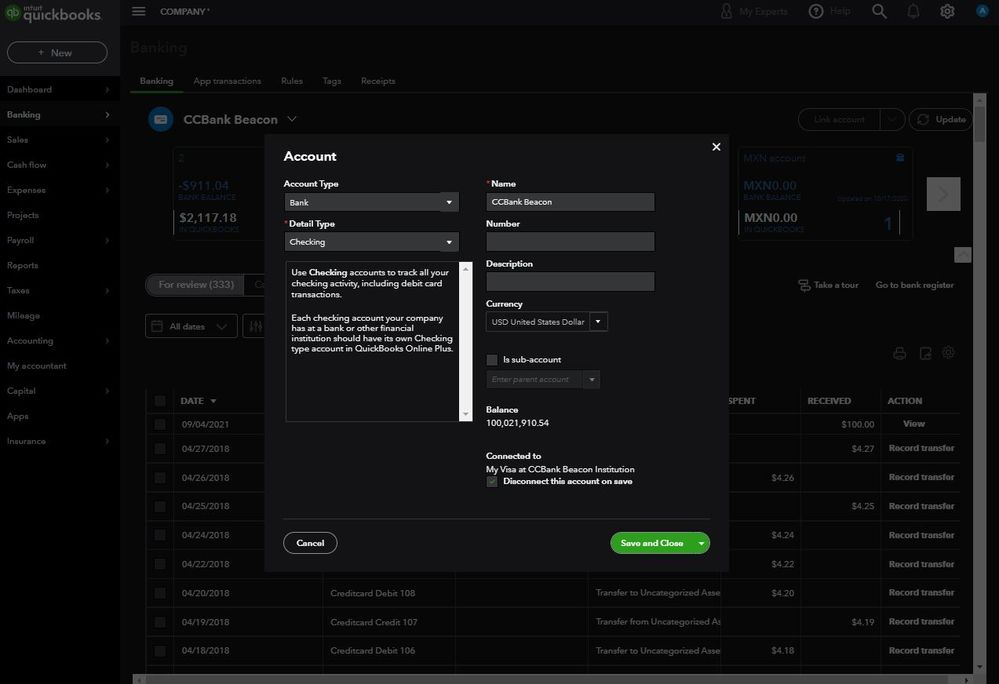Click the page vertical scrollbar
This screenshot has height=684, width=999.
980,383
